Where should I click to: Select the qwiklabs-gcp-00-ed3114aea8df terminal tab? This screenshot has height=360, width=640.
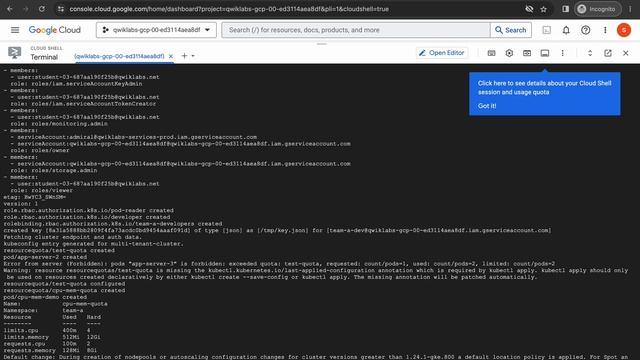[119, 56]
